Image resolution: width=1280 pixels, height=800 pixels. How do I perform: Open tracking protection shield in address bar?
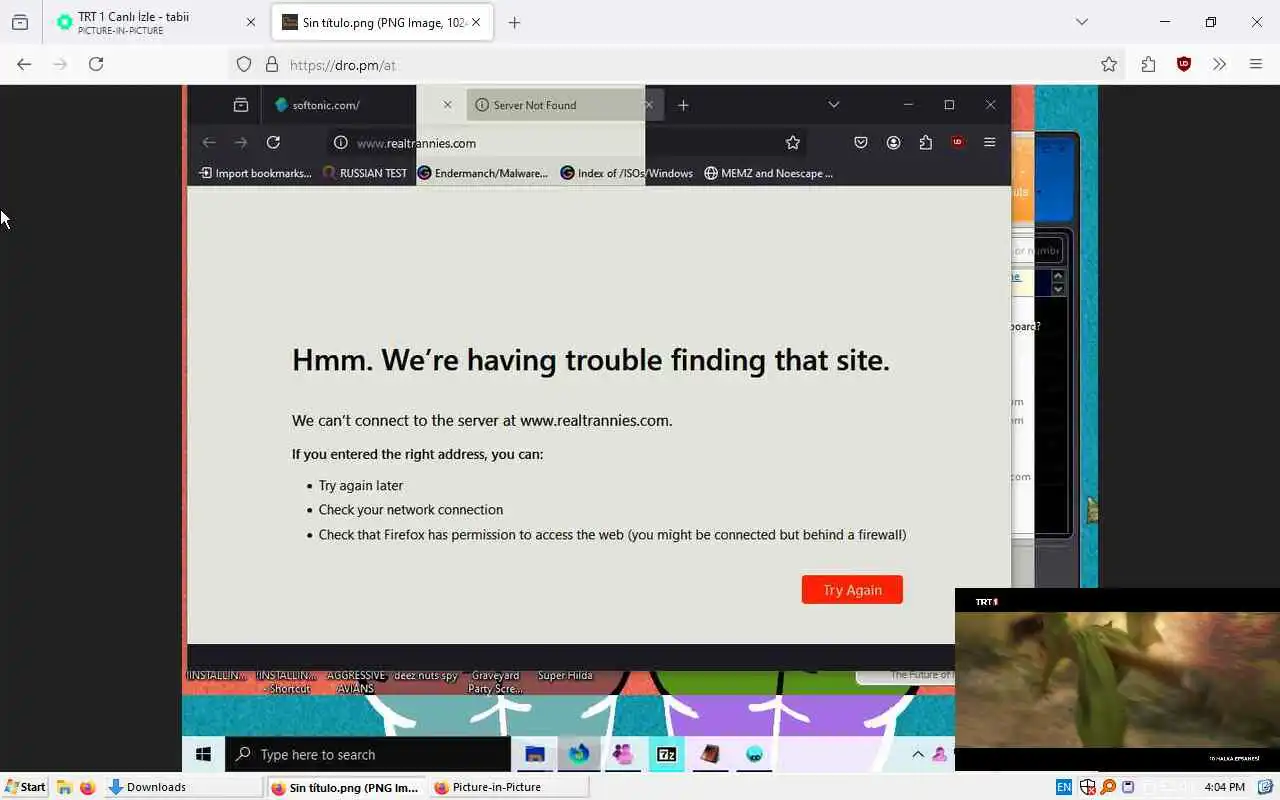tap(244, 64)
